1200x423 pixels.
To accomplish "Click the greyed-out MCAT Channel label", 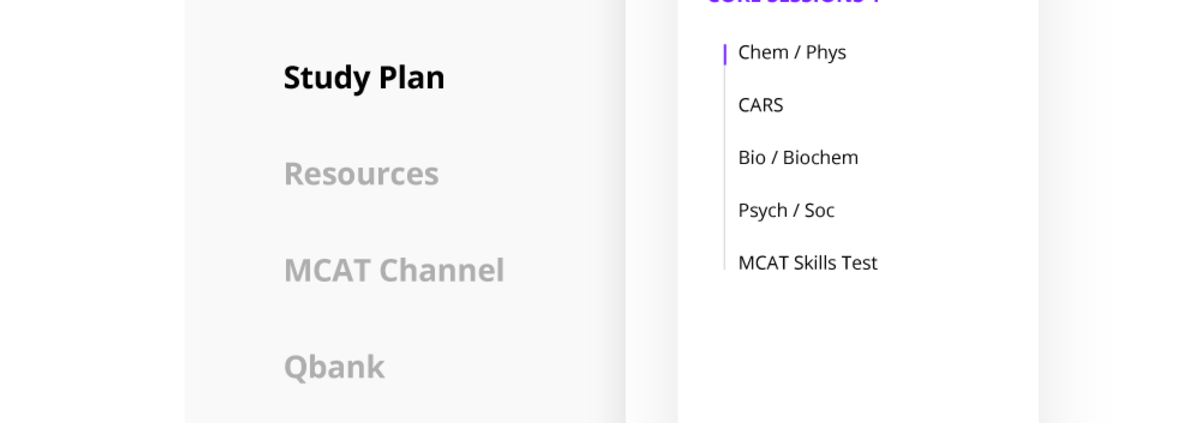I will (x=394, y=271).
